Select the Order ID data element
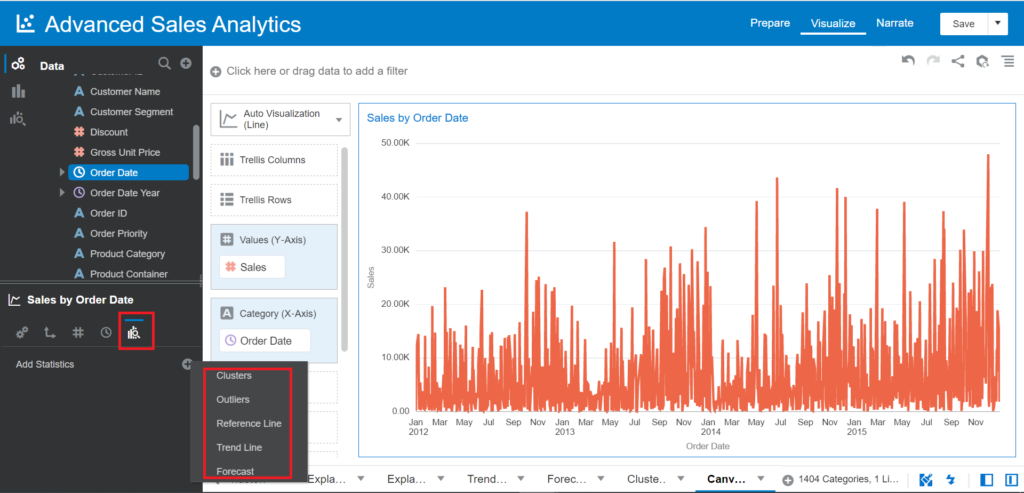 tap(108, 213)
